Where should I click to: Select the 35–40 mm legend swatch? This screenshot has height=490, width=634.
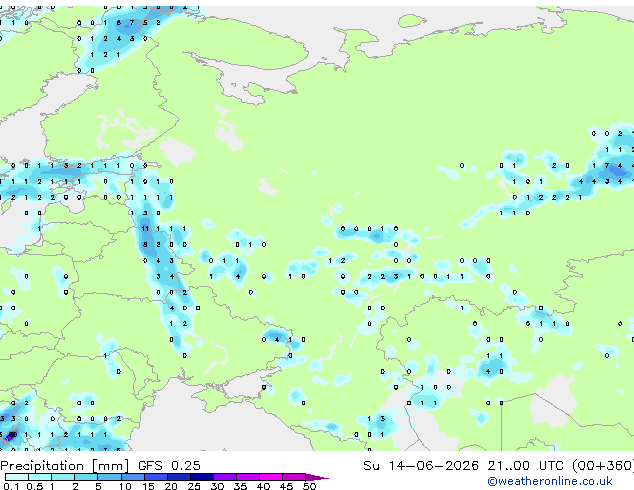(x=247, y=477)
